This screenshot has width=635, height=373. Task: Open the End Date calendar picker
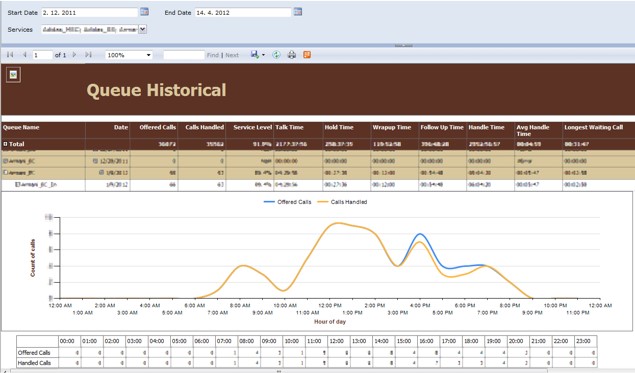tap(298, 12)
